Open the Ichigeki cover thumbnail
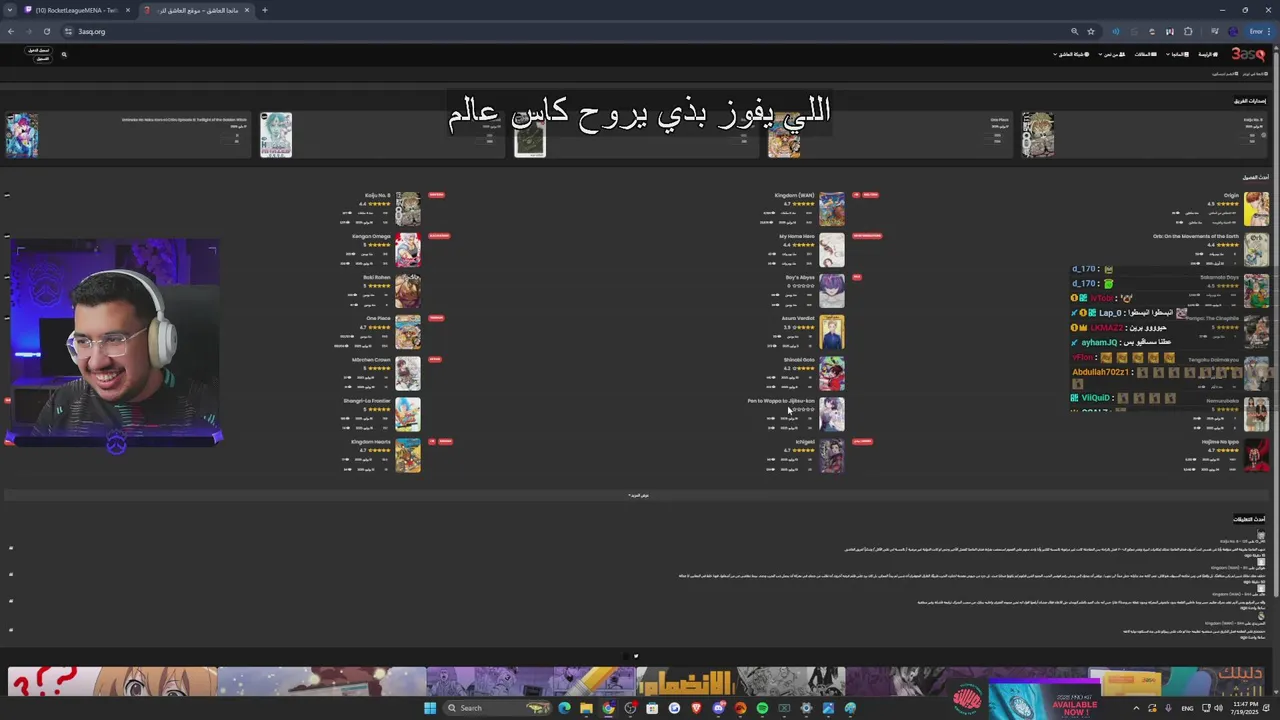Screen dimensions: 1280x720 (832, 455)
